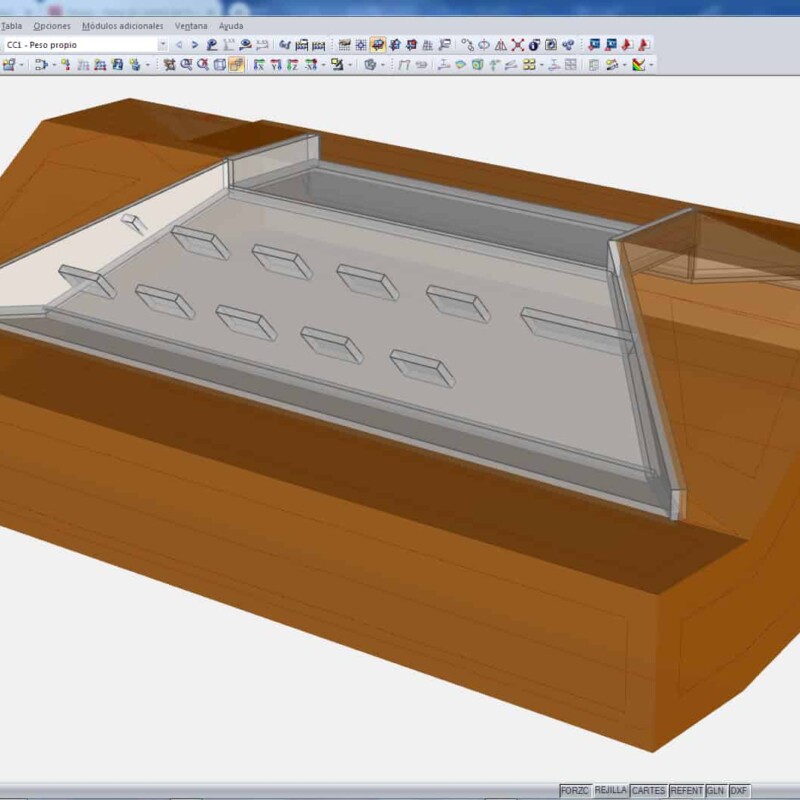Click the blue surface plane icon
The height and width of the screenshot is (800, 800).
pyautogui.click(x=461, y=65)
